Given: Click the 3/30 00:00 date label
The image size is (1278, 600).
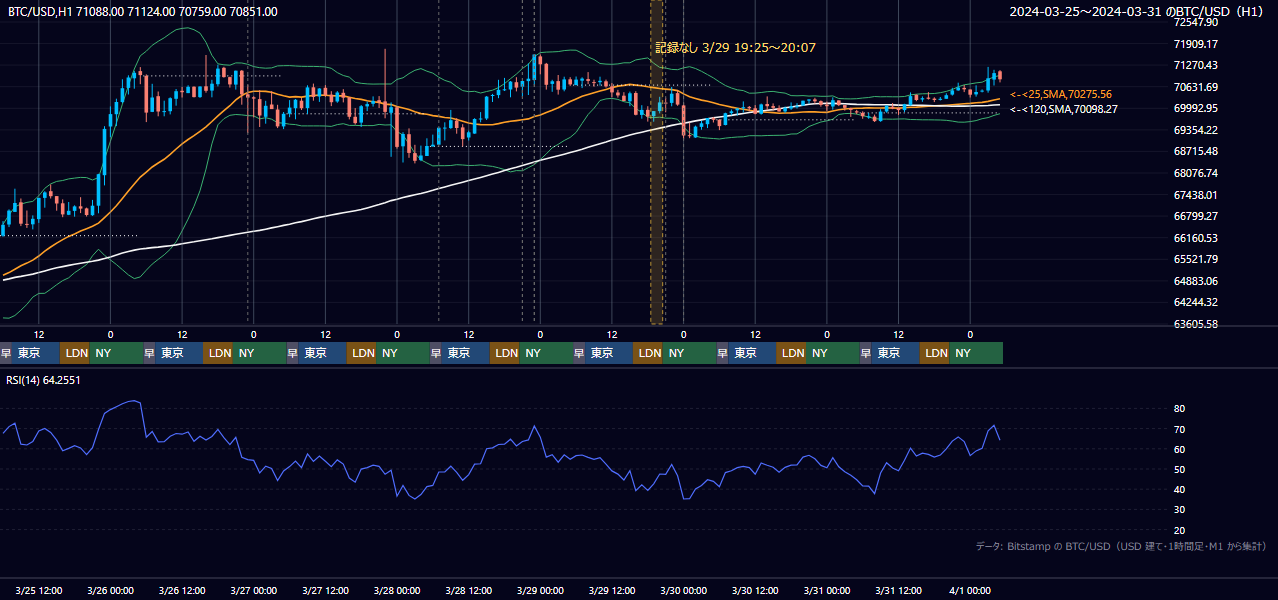Looking at the screenshot, I should 683,590.
